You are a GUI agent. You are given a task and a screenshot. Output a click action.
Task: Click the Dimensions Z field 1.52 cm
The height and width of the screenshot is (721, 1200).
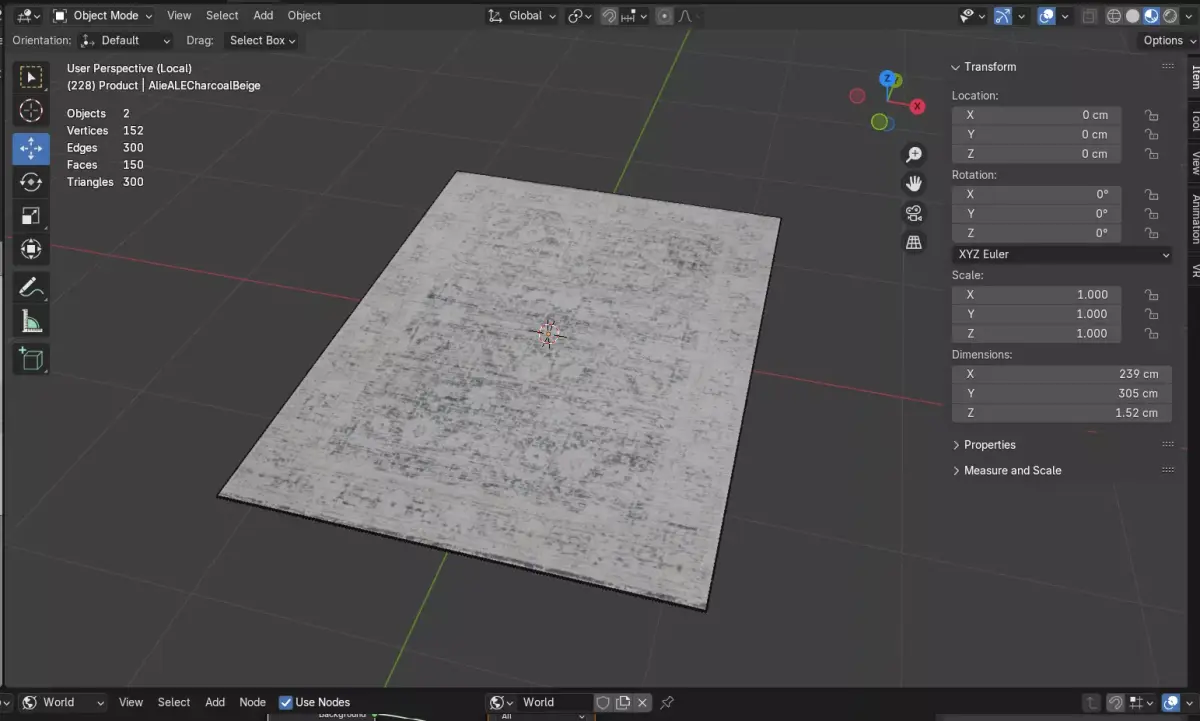click(x=1062, y=413)
